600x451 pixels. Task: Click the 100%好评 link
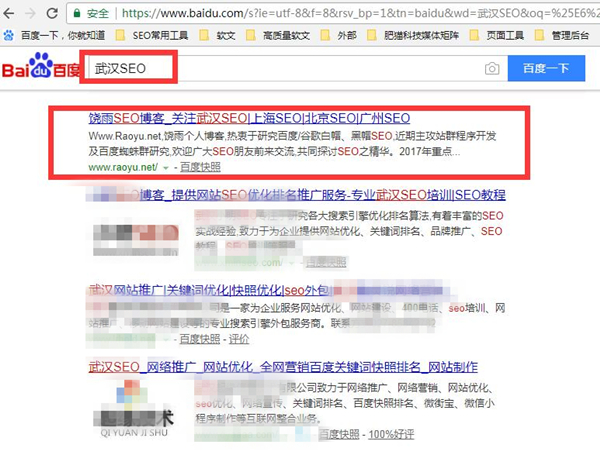(x=391, y=434)
